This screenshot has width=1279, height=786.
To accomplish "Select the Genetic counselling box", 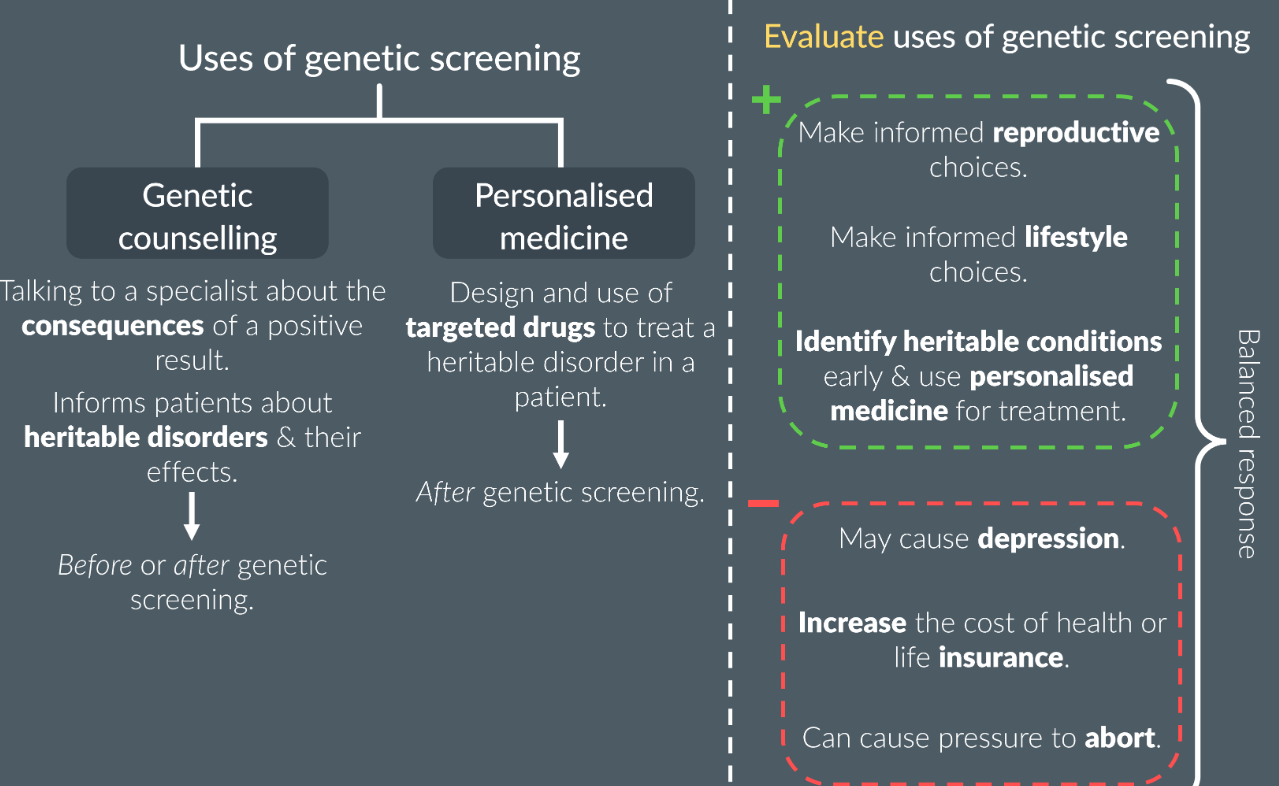I will coord(197,215).
